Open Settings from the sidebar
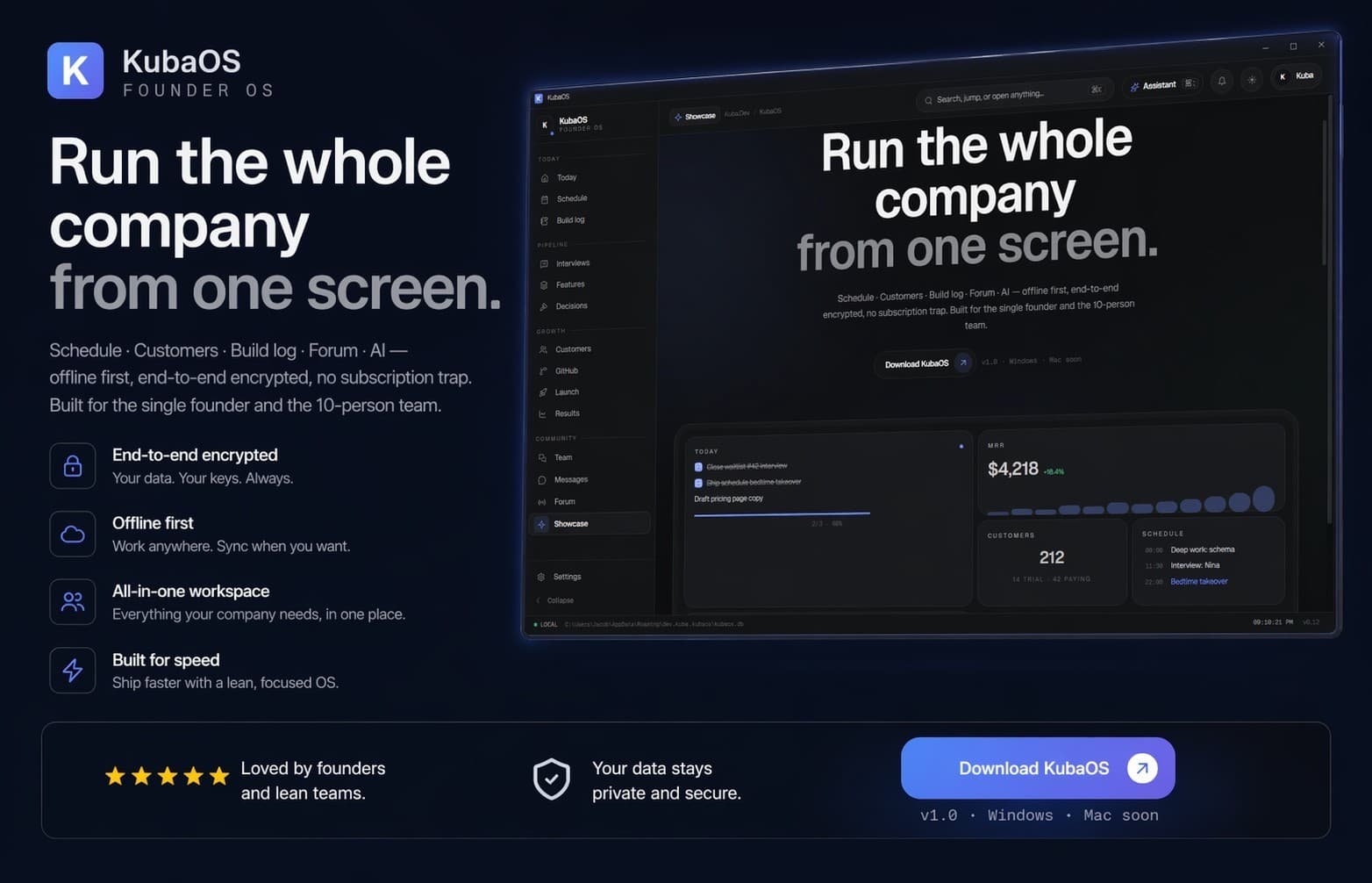Image resolution: width=1372 pixels, height=883 pixels. (566, 577)
